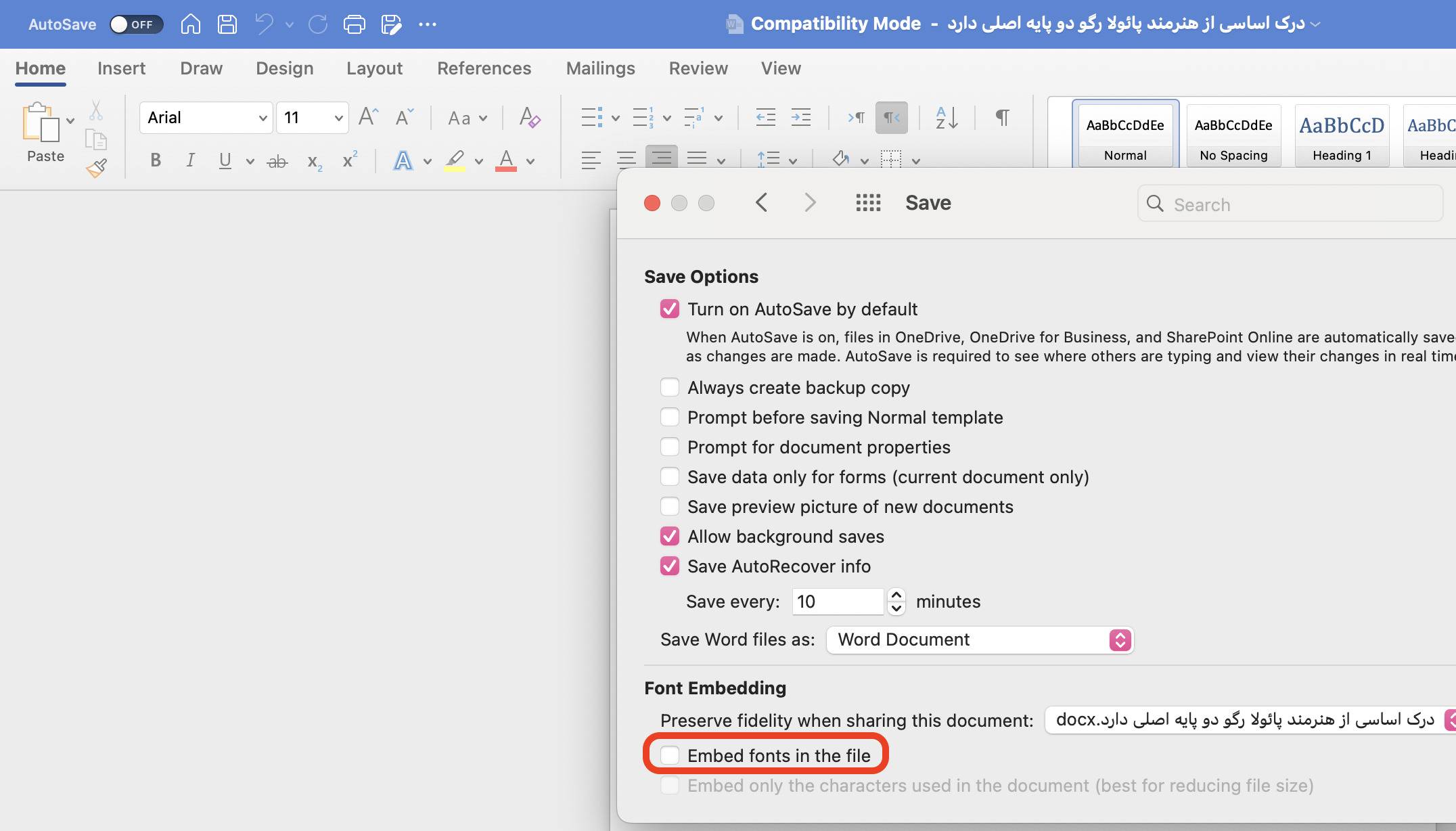The height and width of the screenshot is (831, 1456).
Task: Open the Sort dialog icon
Action: pyautogui.click(x=946, y=117)
